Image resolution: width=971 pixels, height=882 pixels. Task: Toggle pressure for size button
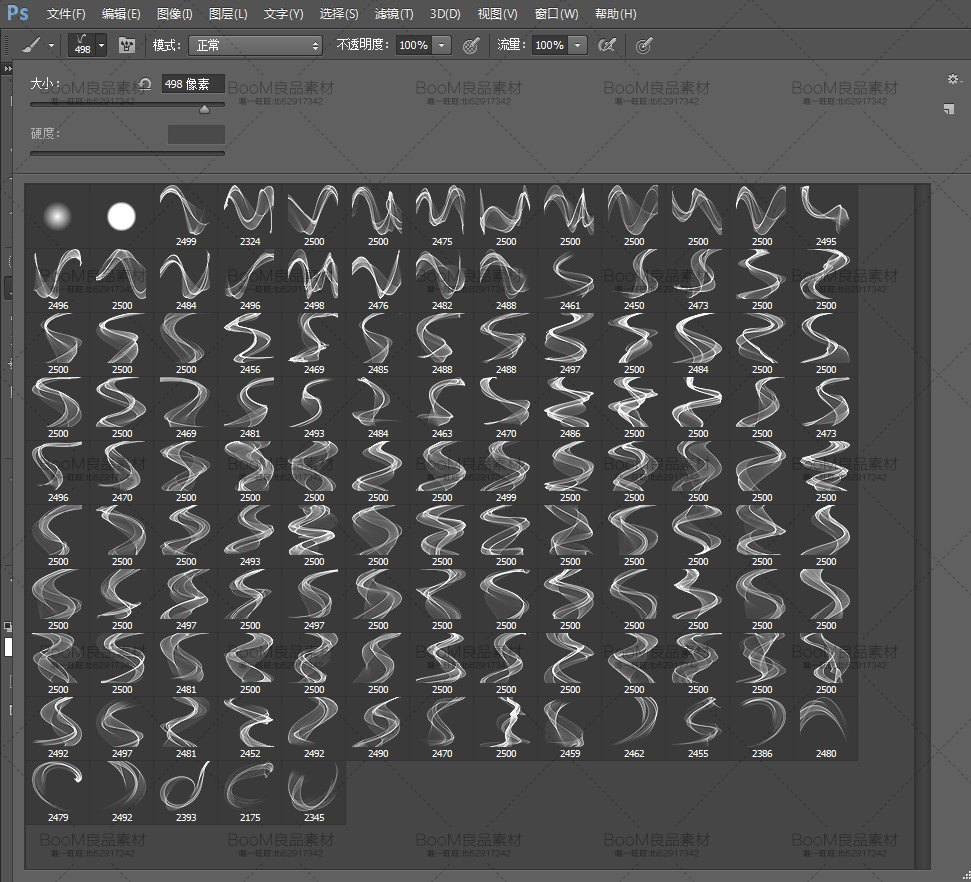click(x=645, y=45)
